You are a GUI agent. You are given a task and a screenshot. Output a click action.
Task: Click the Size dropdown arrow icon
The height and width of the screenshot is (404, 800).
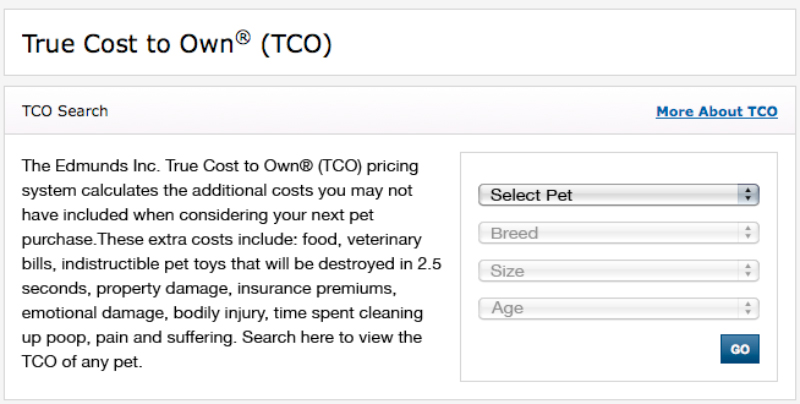(x=748, y=271)
